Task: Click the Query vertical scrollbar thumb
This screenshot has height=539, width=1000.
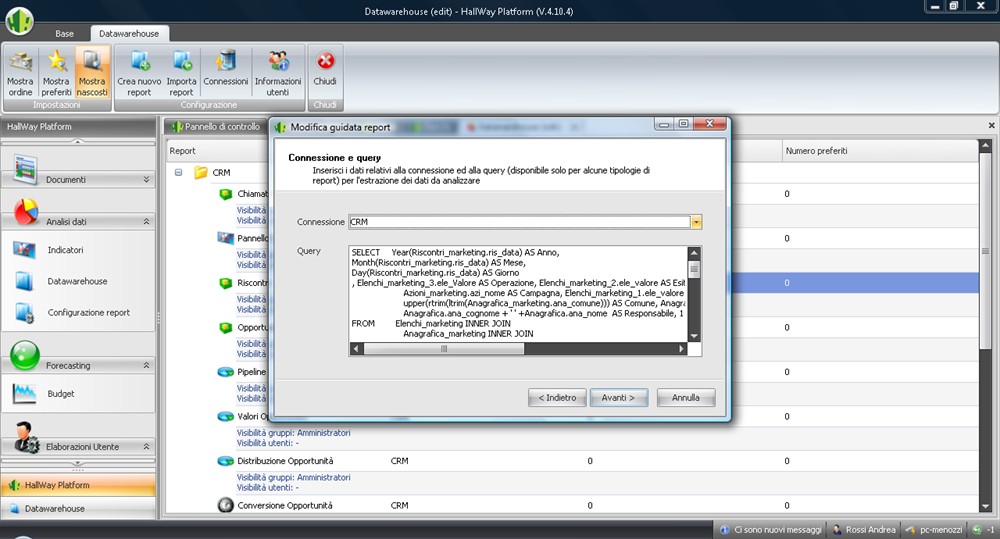Action: 694,270
